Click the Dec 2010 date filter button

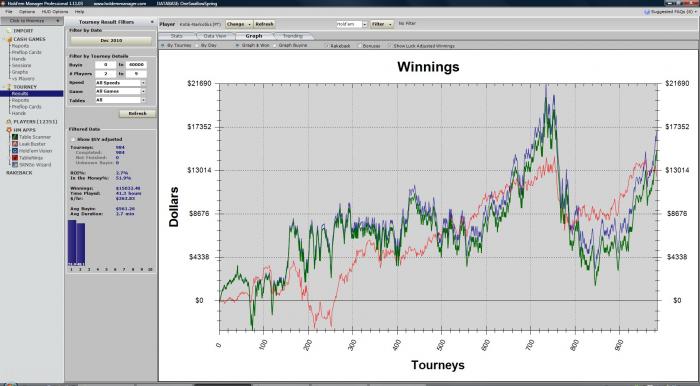tap(111, 41)
